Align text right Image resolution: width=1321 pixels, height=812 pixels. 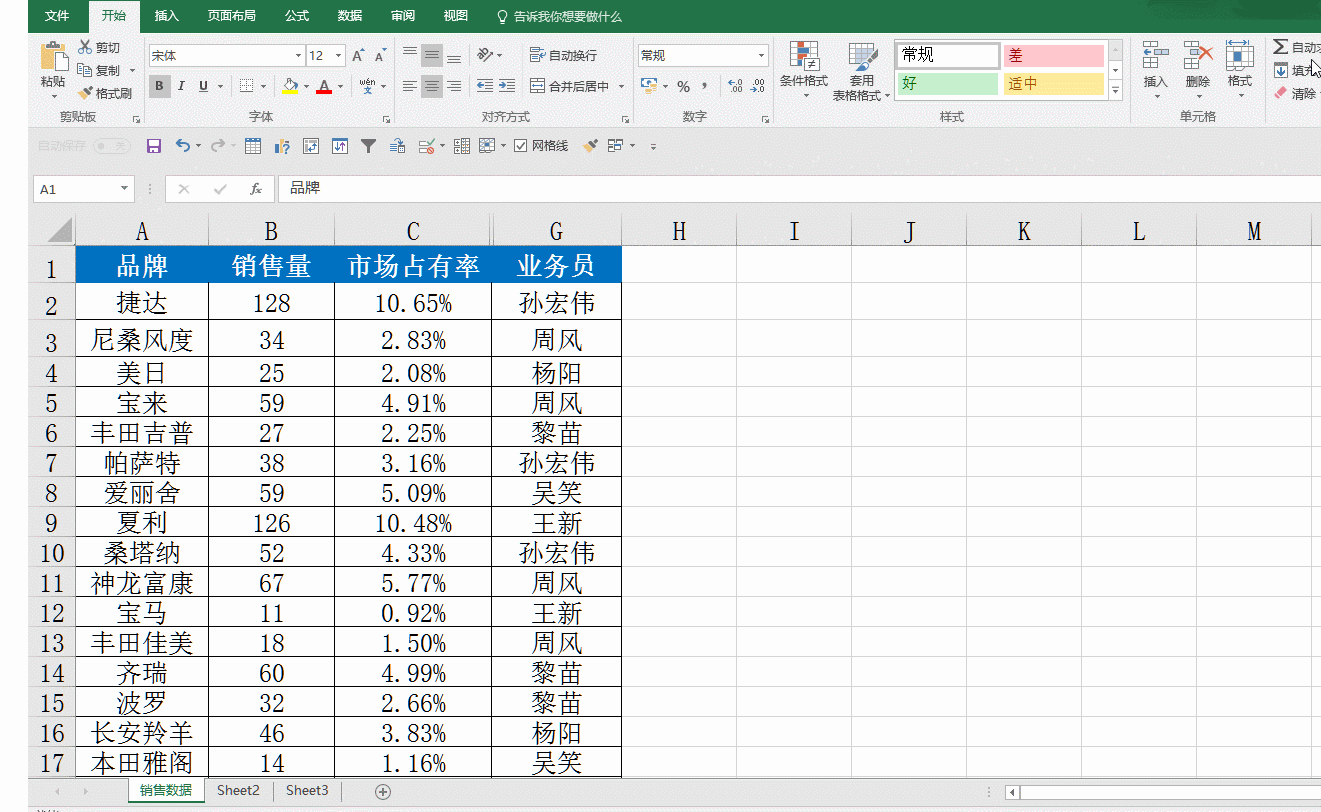(454, 86)
